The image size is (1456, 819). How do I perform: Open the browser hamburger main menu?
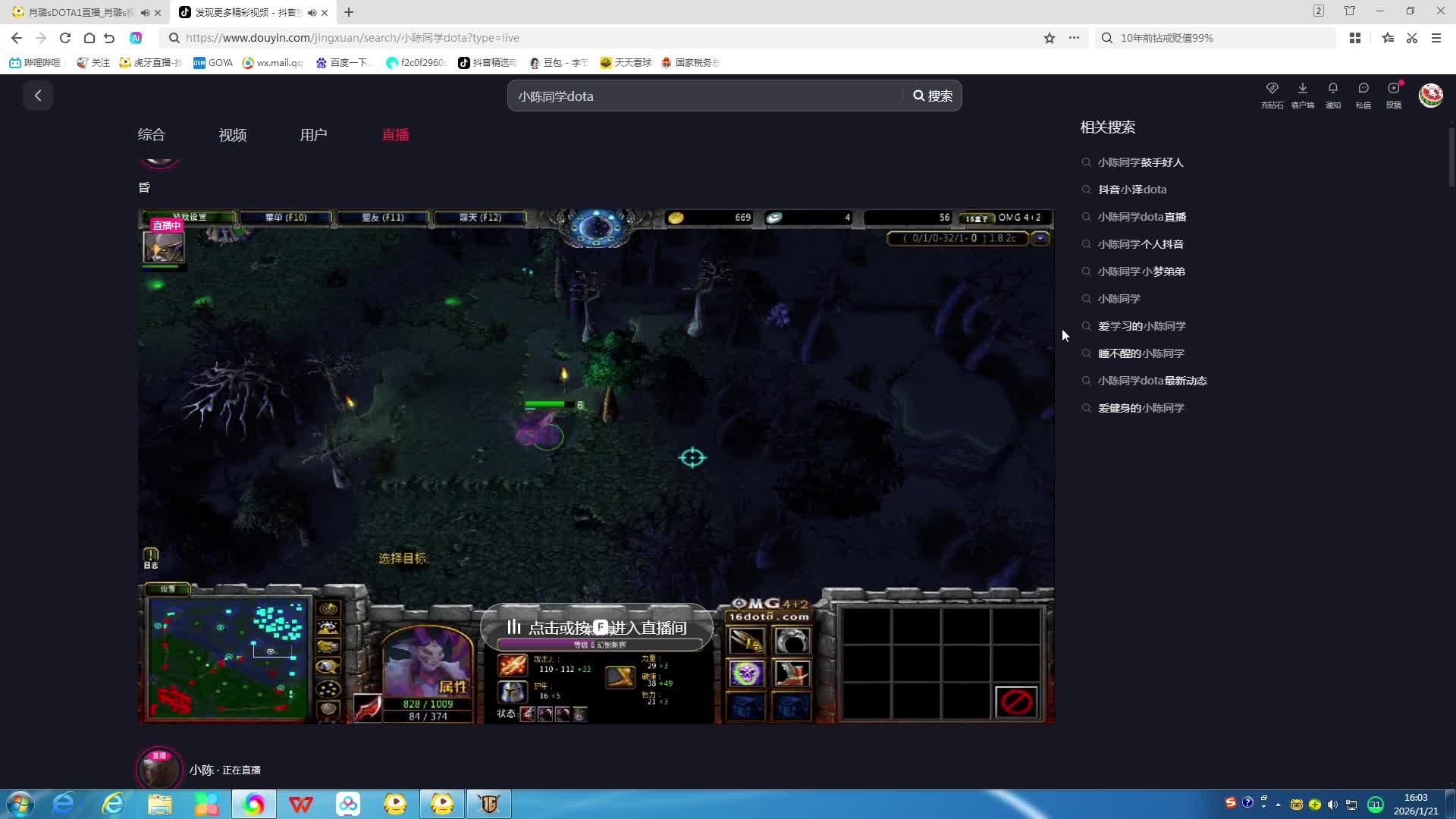[1436, 38]
